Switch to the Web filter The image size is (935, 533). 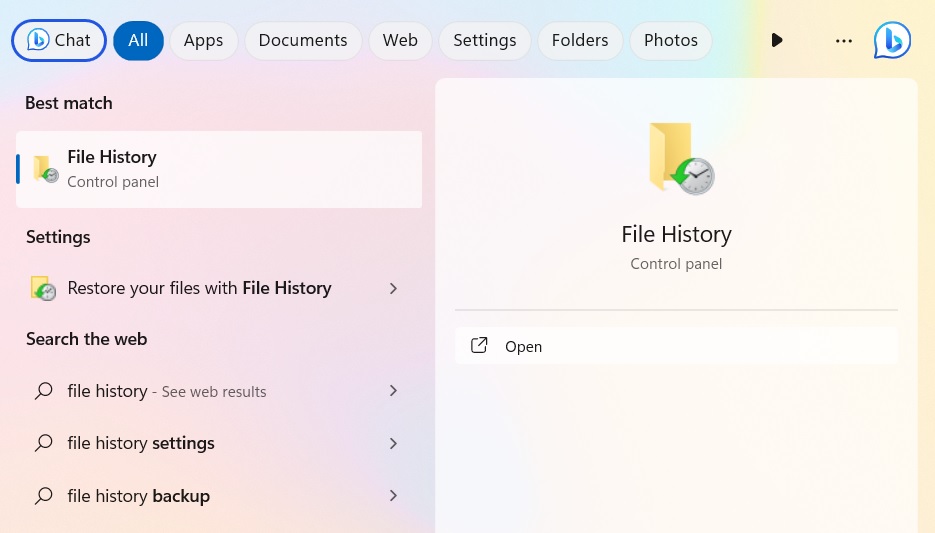click(x=400, y=41)
